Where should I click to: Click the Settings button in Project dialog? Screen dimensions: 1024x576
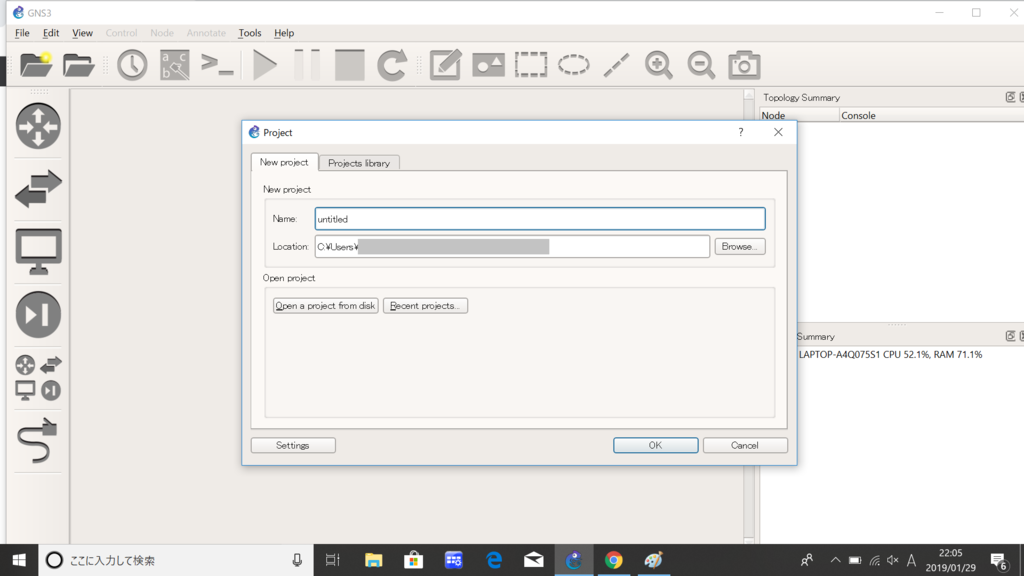293,445
